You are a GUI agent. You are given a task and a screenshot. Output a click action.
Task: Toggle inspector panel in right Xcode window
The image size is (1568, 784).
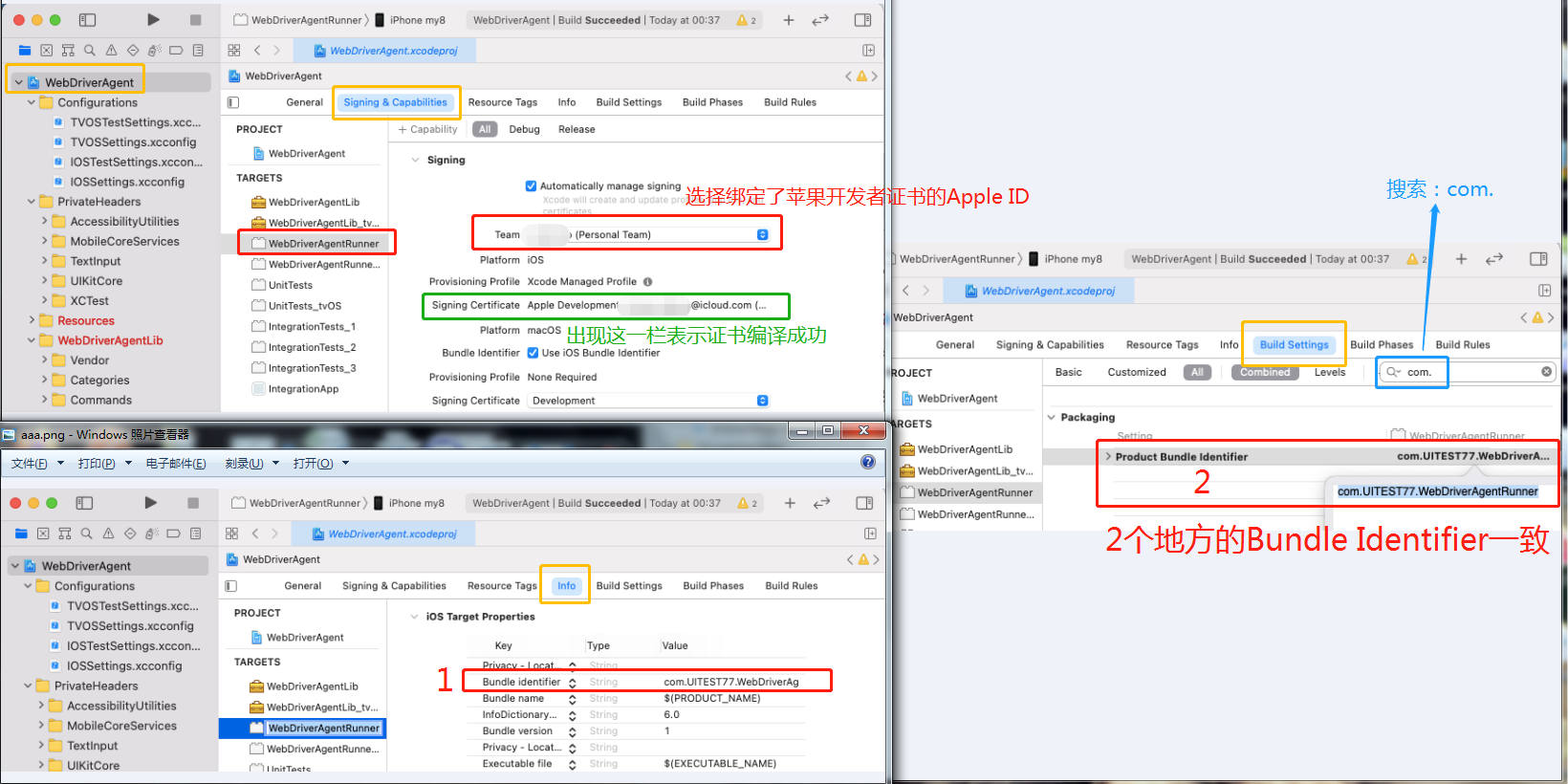1538,258
